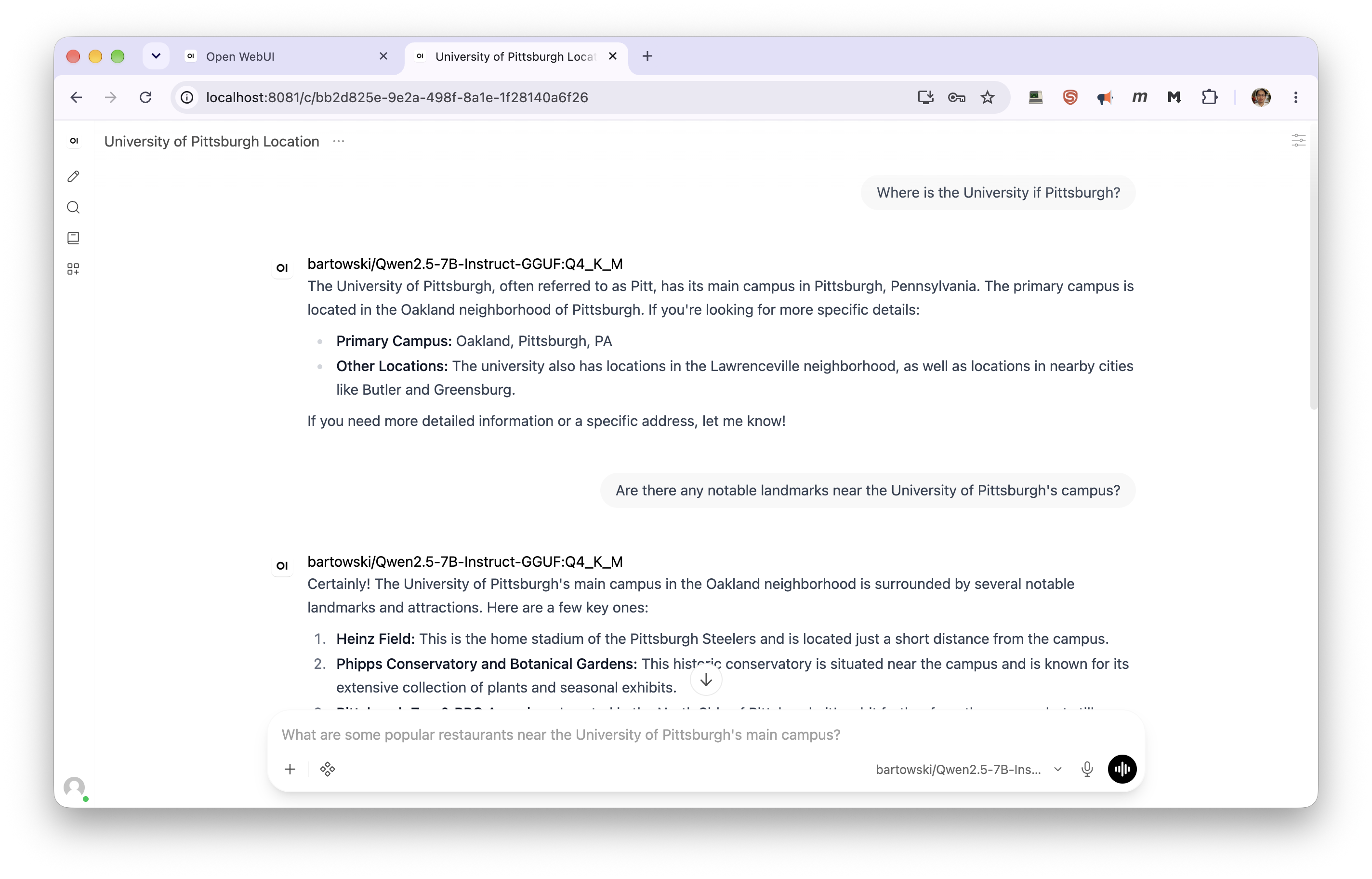The width and height of the screenshot is (1372, 879).
Task: Click the plus attachment button in the message box
Action: click(290, 769)
